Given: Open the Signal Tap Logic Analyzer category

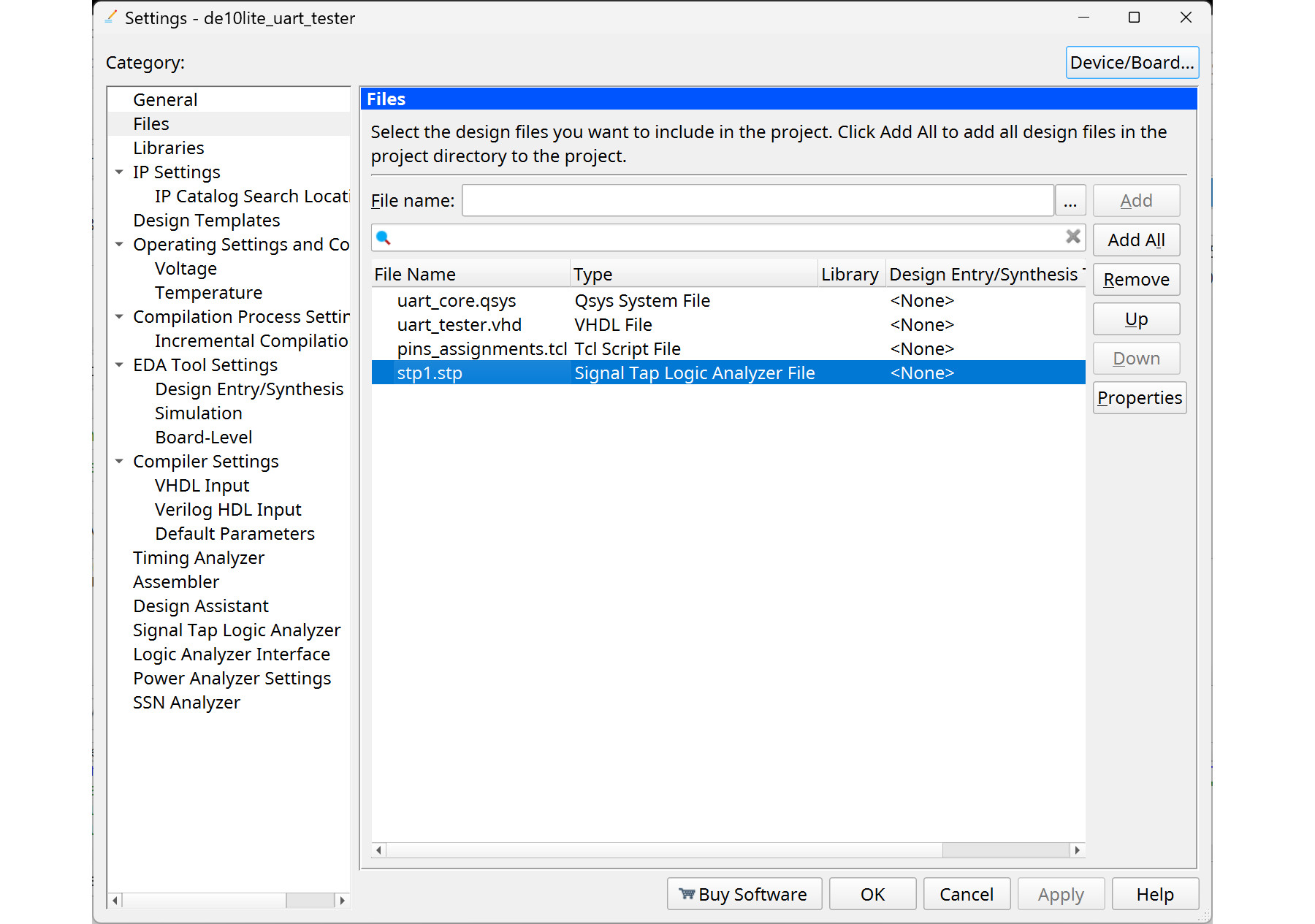Looking at the screenshot, I should pos(236,630).
